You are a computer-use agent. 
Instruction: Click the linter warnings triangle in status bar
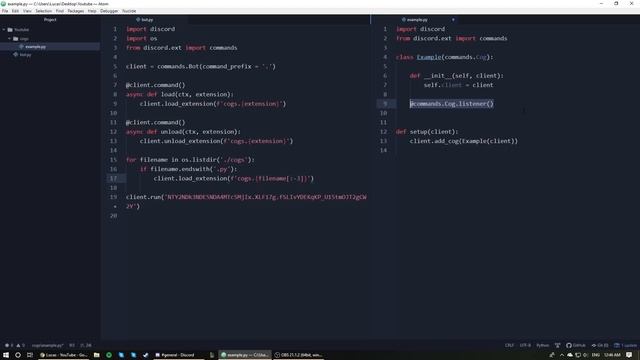20,345
